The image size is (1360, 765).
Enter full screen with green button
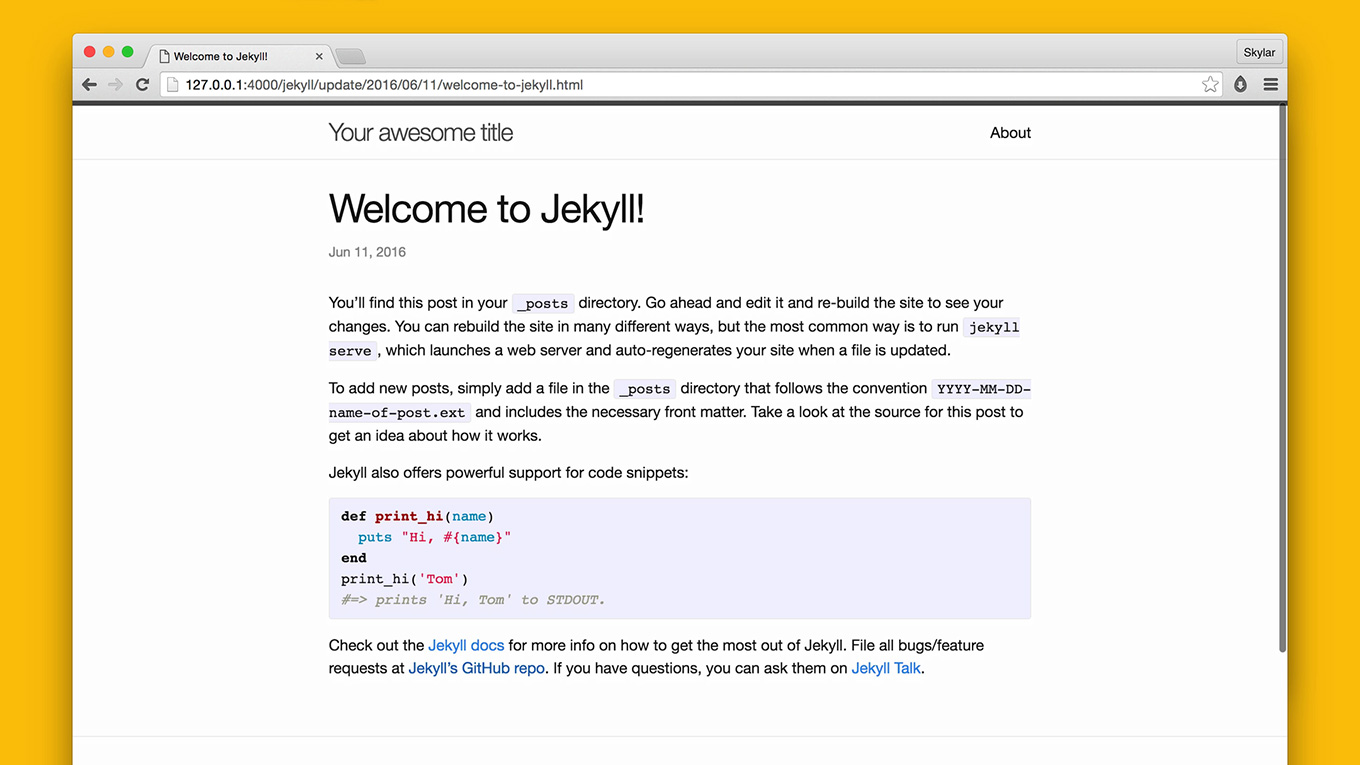click(127, 52)
